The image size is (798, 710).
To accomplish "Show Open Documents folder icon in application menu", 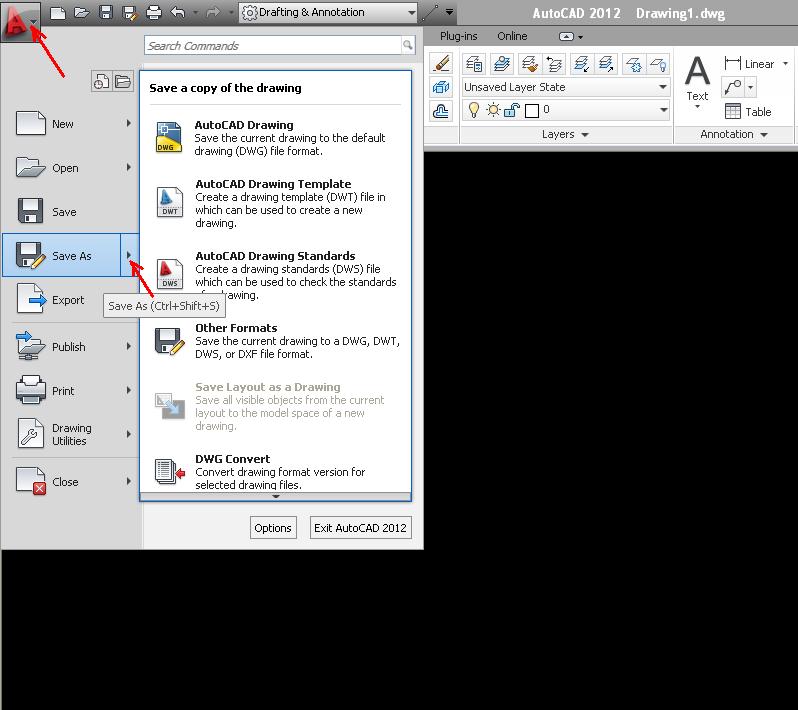I will point(123,81).
